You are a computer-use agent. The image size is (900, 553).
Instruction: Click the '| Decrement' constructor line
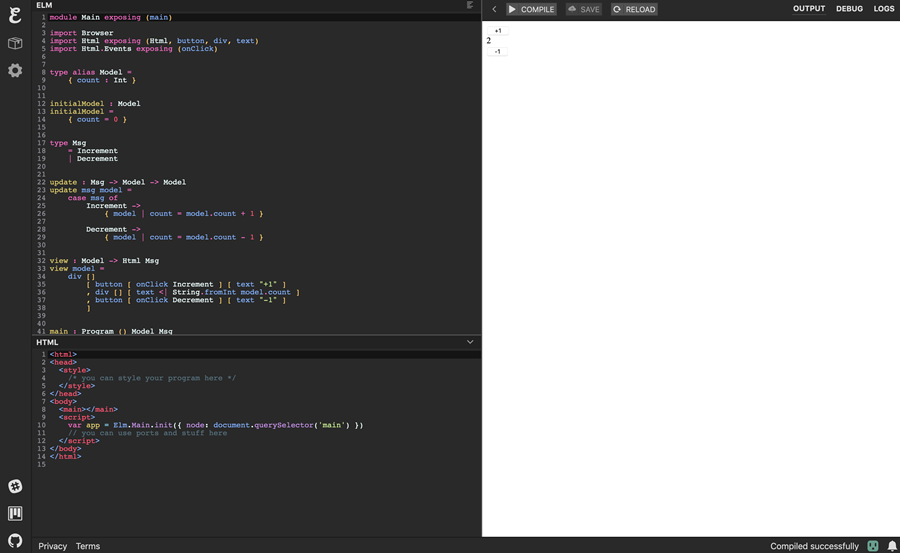(92, 158)
